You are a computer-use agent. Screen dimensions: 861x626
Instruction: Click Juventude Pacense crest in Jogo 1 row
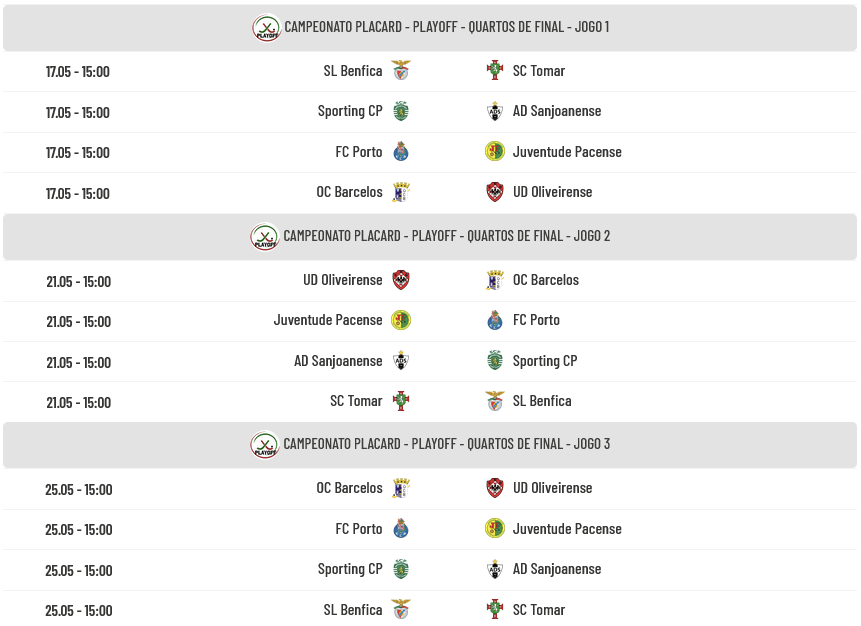coord(495,152)
